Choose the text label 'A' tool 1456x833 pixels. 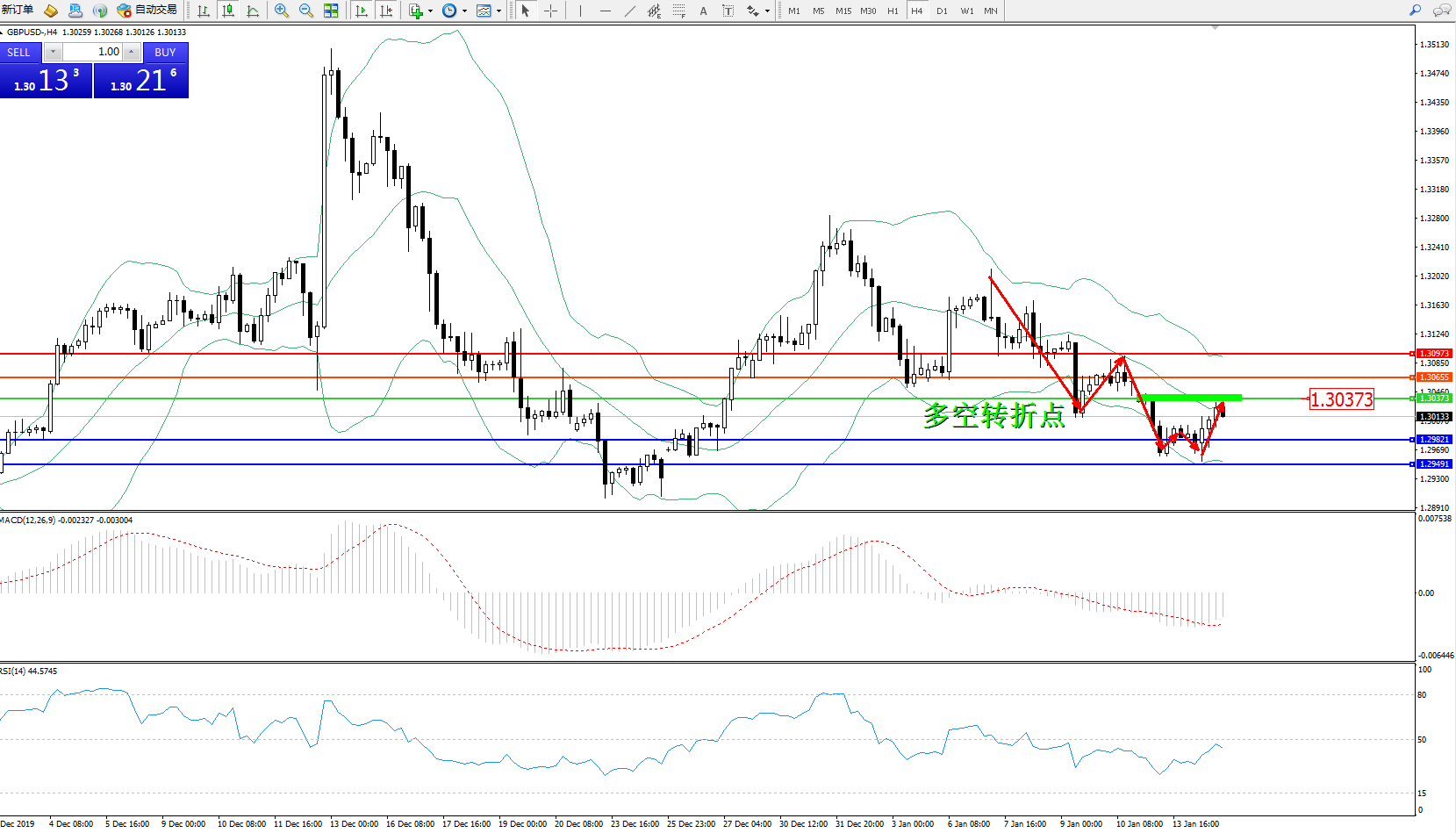703,11
